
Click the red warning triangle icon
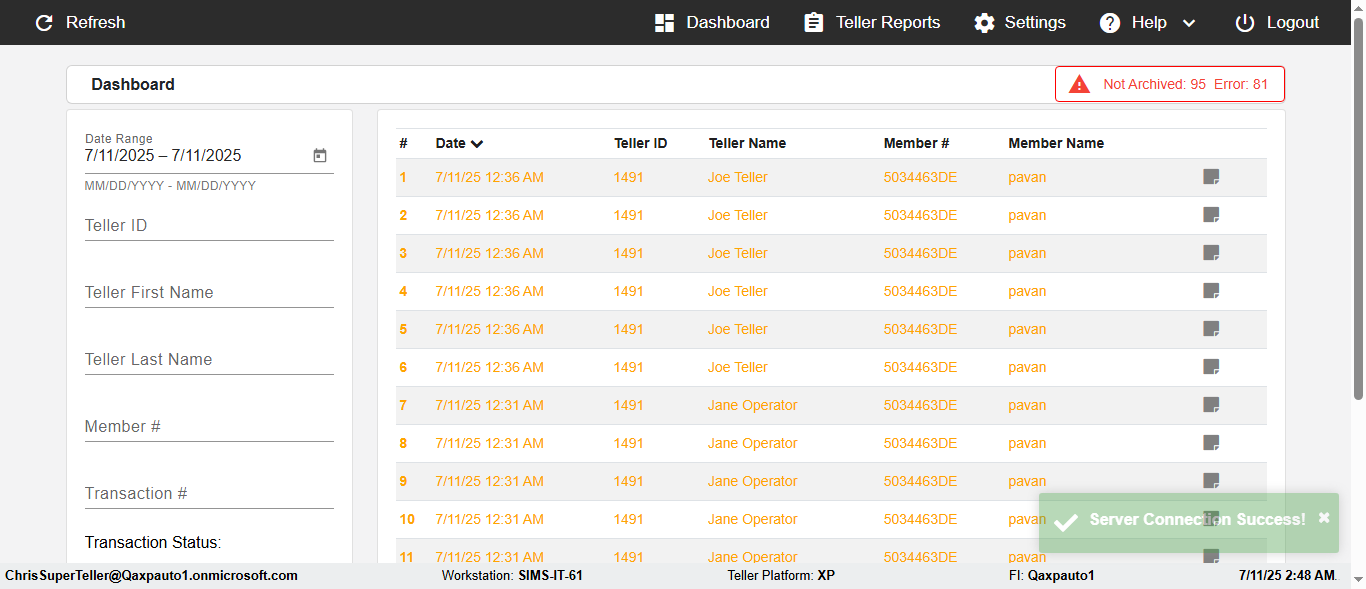point(1079,84)
